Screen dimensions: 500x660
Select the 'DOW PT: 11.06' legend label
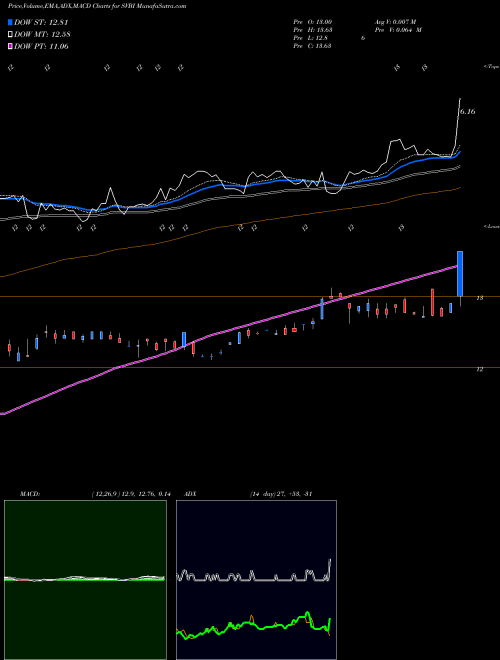(41, 47)
